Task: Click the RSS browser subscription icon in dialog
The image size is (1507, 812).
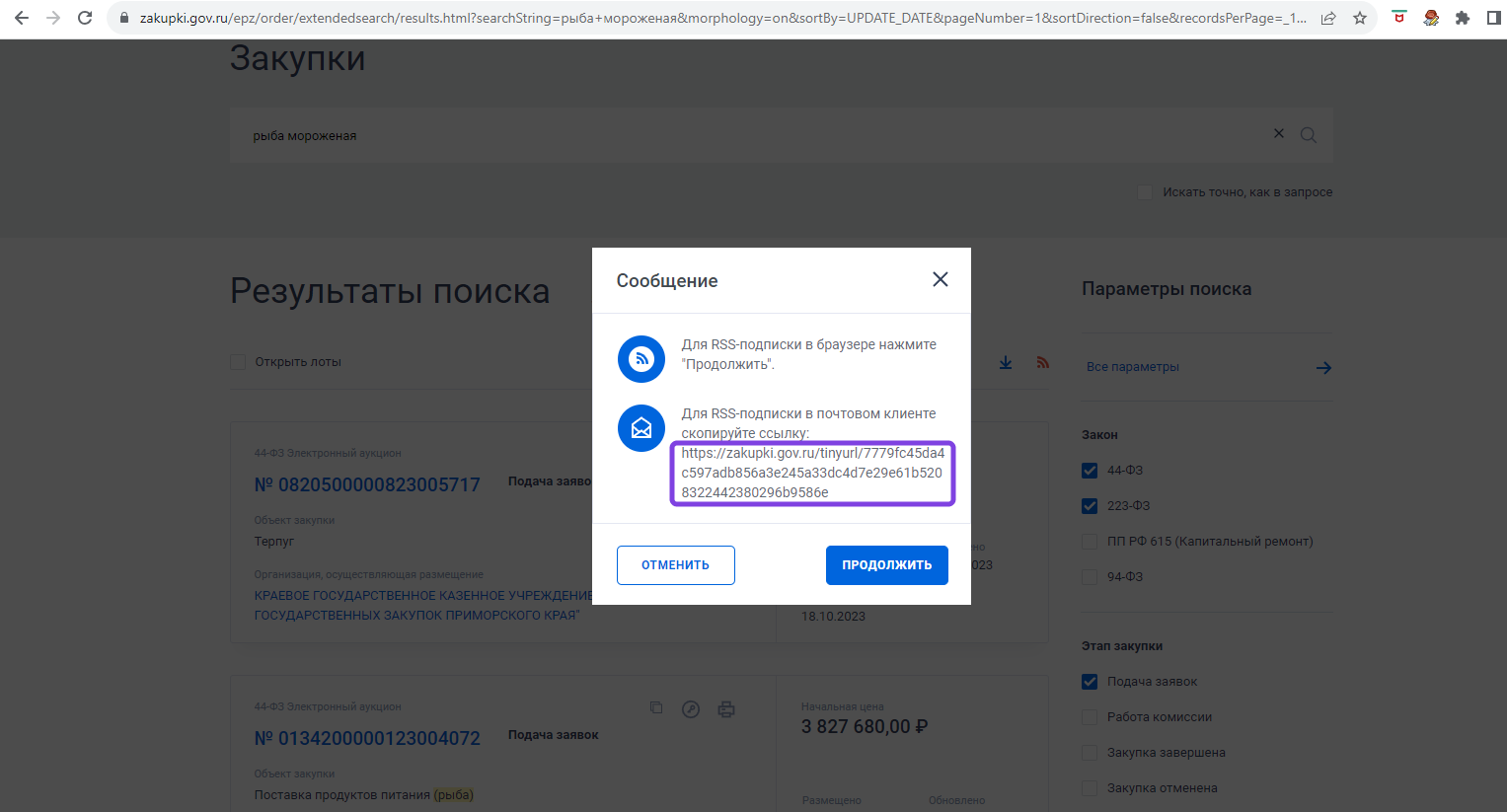Action: [x=641, y=358]
